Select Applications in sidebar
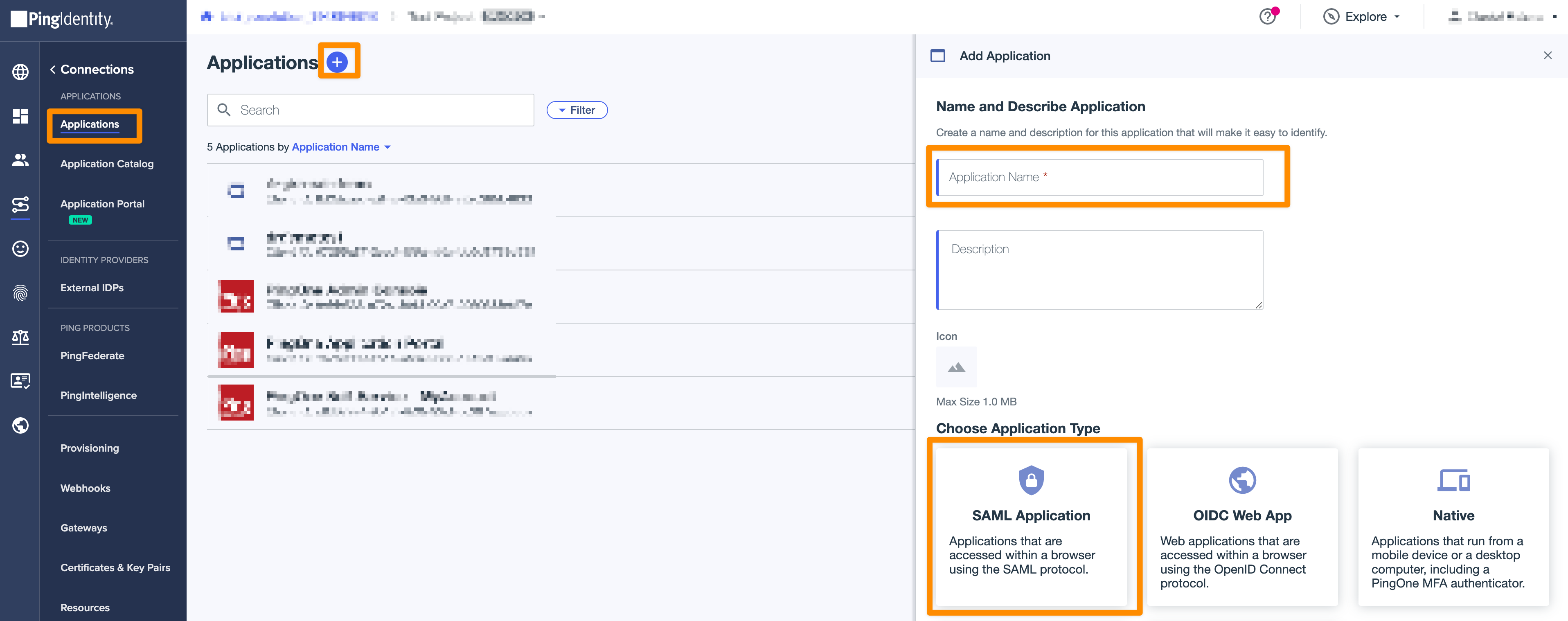1568x621 pixels. tap(90, 124)
